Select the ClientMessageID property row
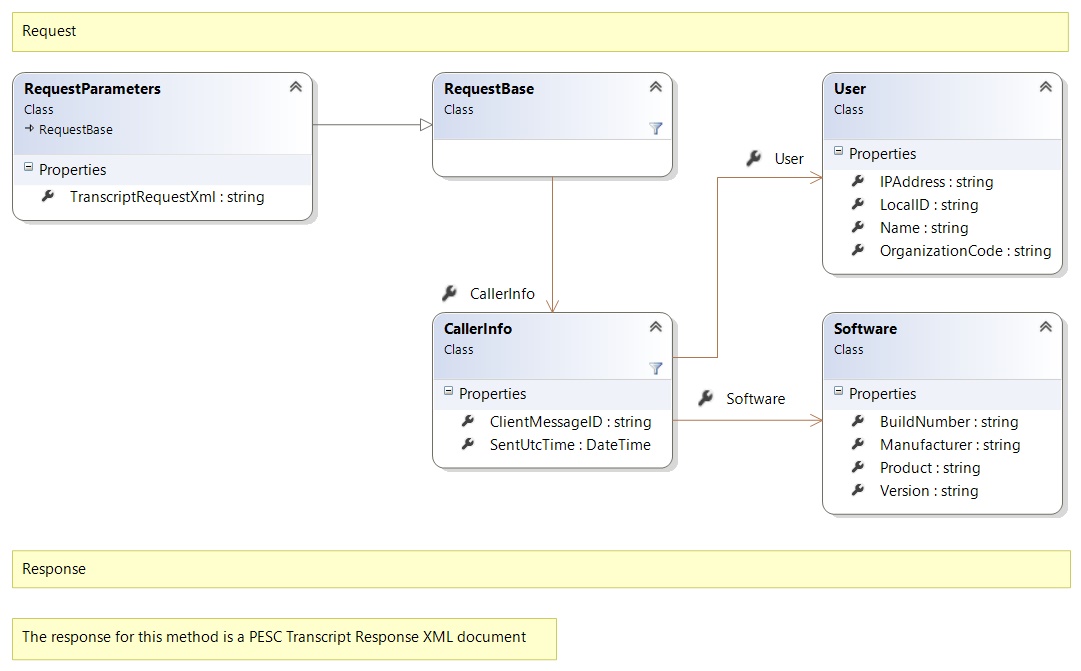The image size is (1081, 671). click(x=569, y=422)
